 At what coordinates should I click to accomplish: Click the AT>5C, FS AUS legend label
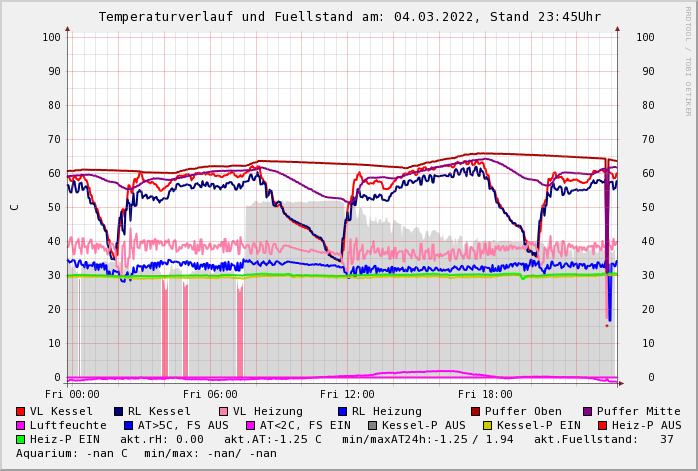(183, 425)
